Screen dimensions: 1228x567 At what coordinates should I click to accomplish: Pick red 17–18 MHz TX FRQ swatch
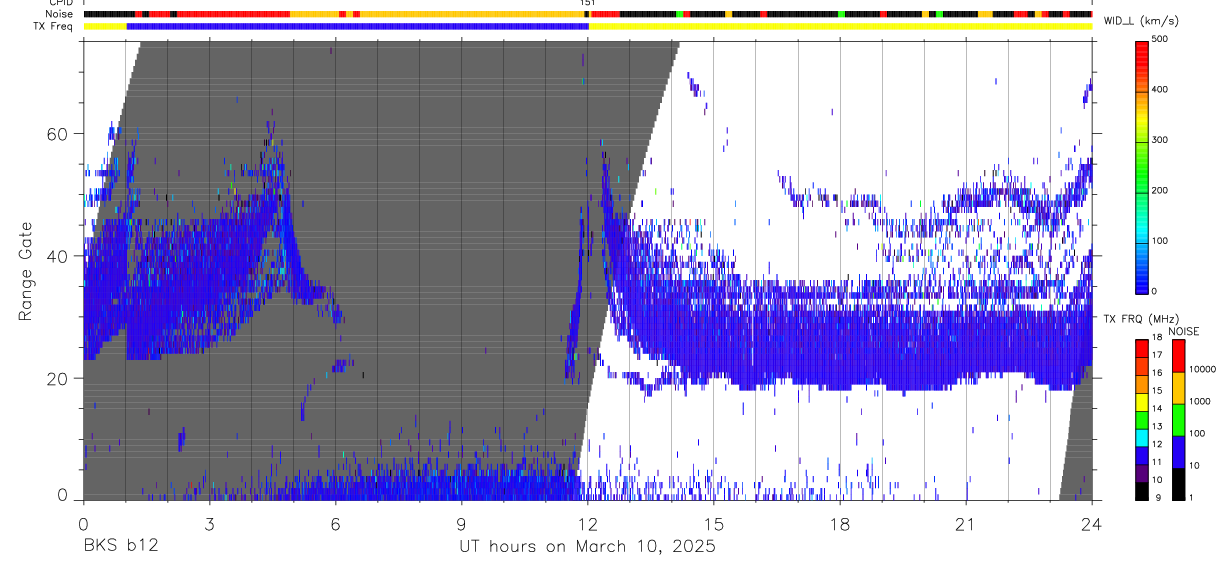1142,348
